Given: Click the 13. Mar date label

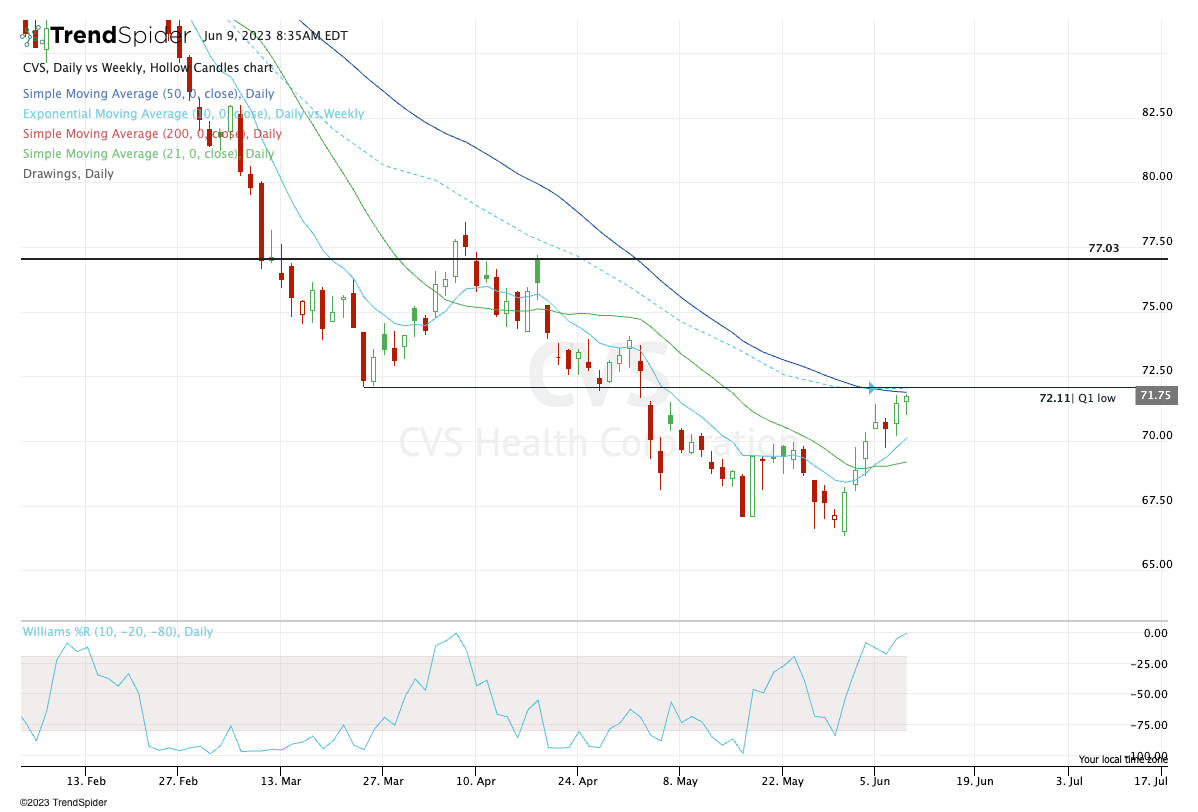Looking at the screenshot, I should (x=280, y=781).
